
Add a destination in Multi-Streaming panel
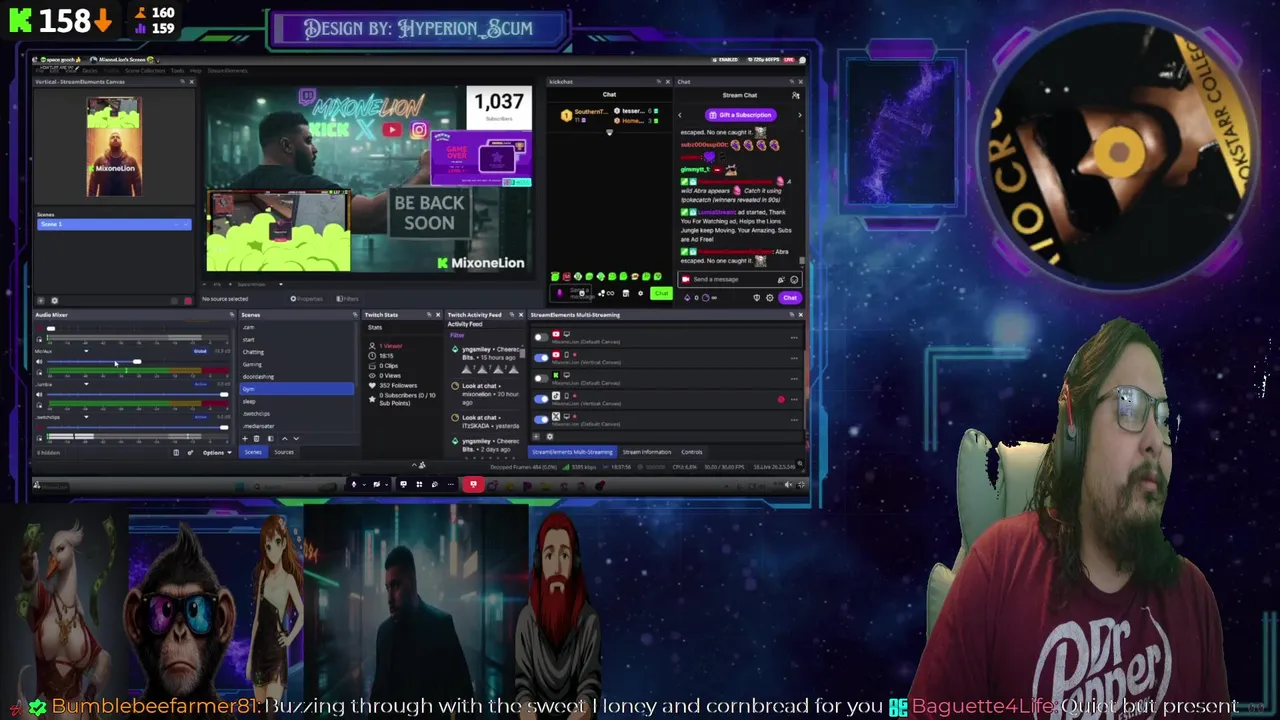click(x=536, y=436)
